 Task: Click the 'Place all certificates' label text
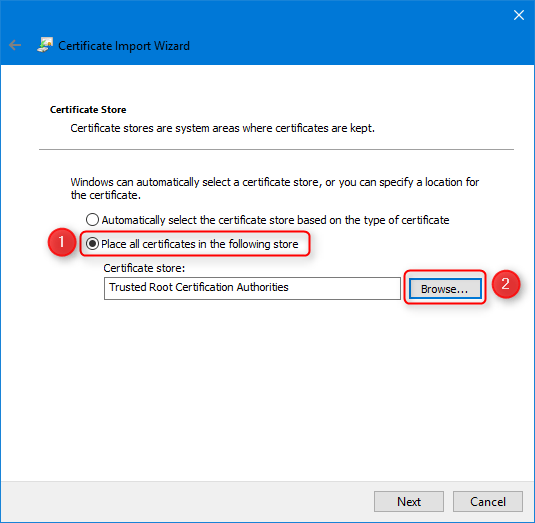click(x=200, y=244)
